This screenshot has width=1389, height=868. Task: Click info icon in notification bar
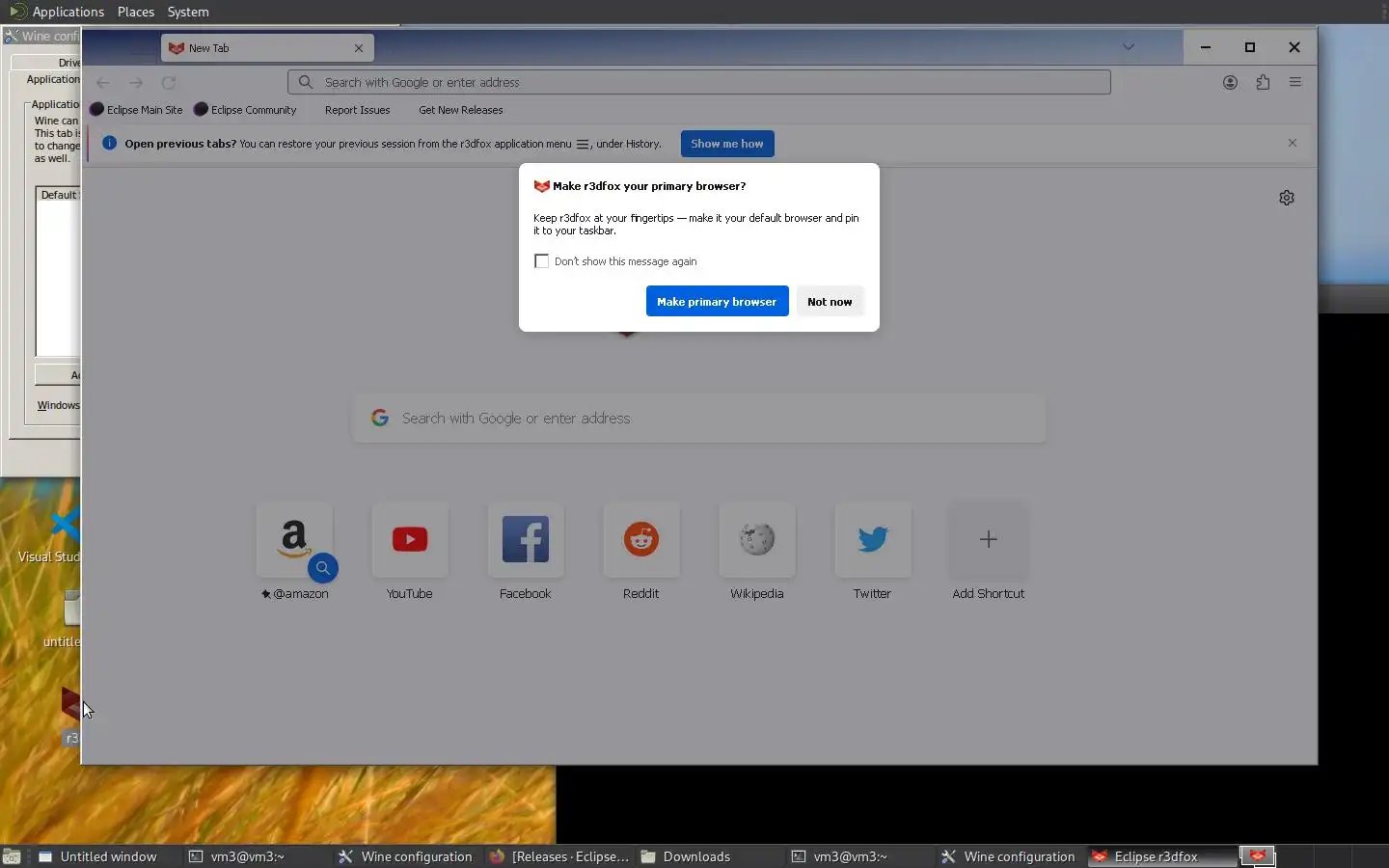click(x=109, y=143)
